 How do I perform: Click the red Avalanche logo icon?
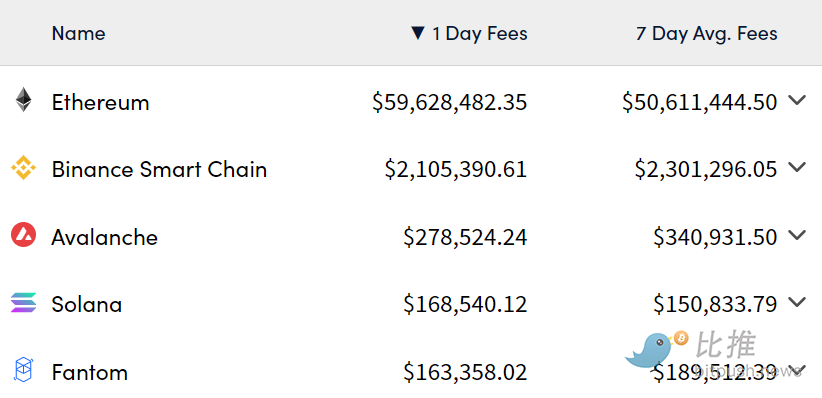(x=23, y=234)
